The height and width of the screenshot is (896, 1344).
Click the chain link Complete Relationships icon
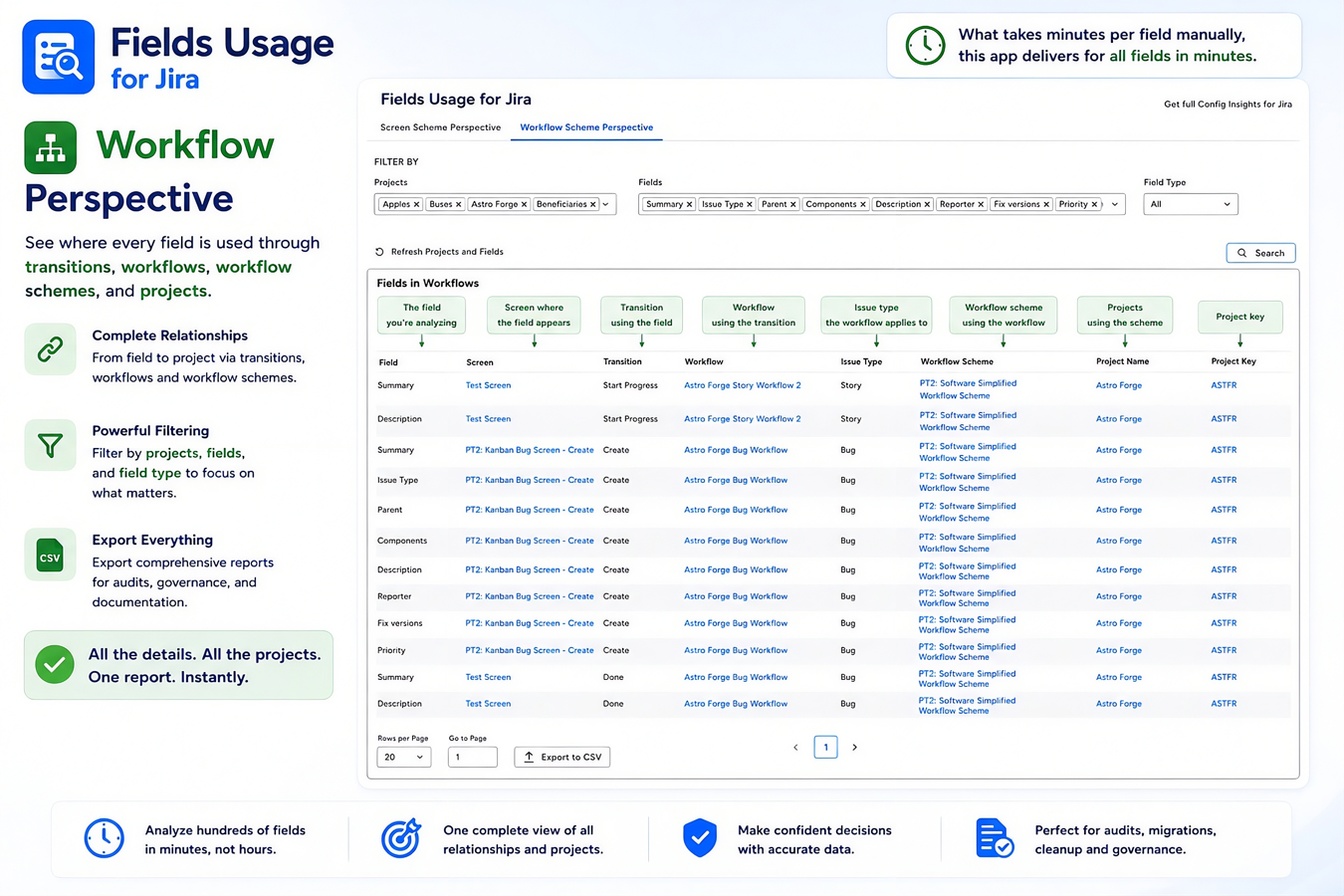[x=50, y=349]
